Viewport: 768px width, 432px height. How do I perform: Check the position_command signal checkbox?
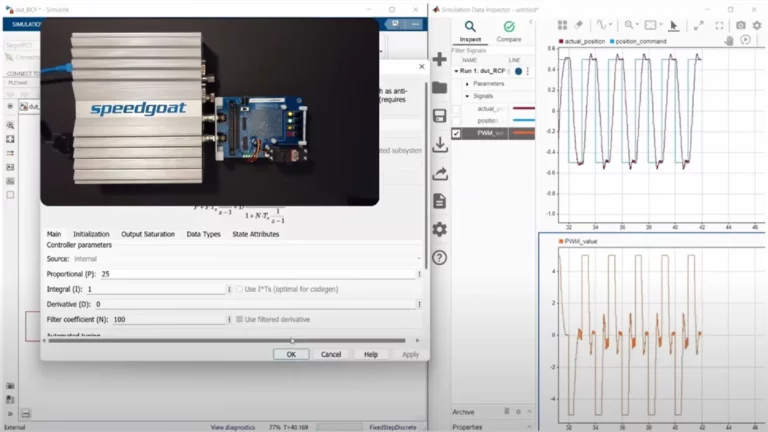[456, 121]
